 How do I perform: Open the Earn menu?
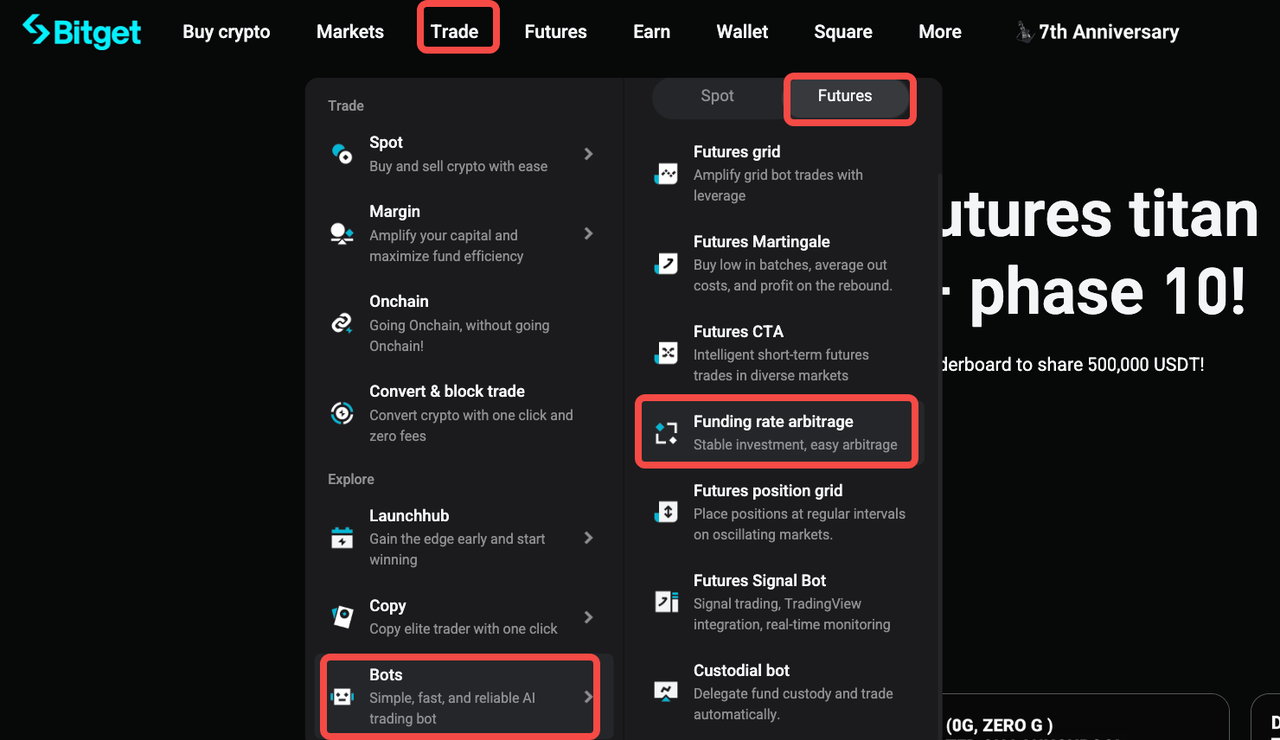pos(651,31)
